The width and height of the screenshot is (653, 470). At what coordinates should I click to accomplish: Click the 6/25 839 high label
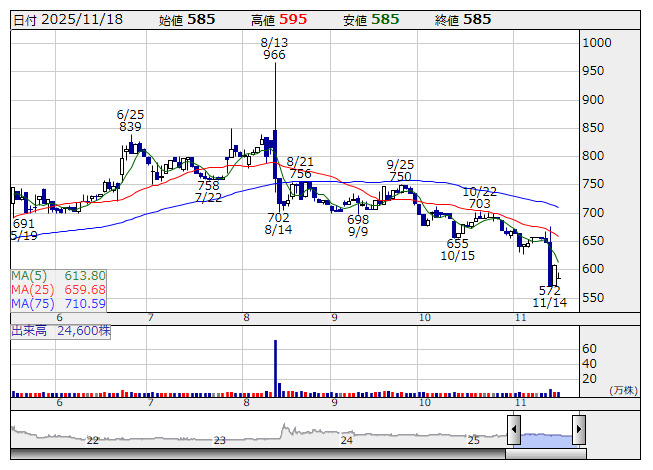(x=130, y=120)
